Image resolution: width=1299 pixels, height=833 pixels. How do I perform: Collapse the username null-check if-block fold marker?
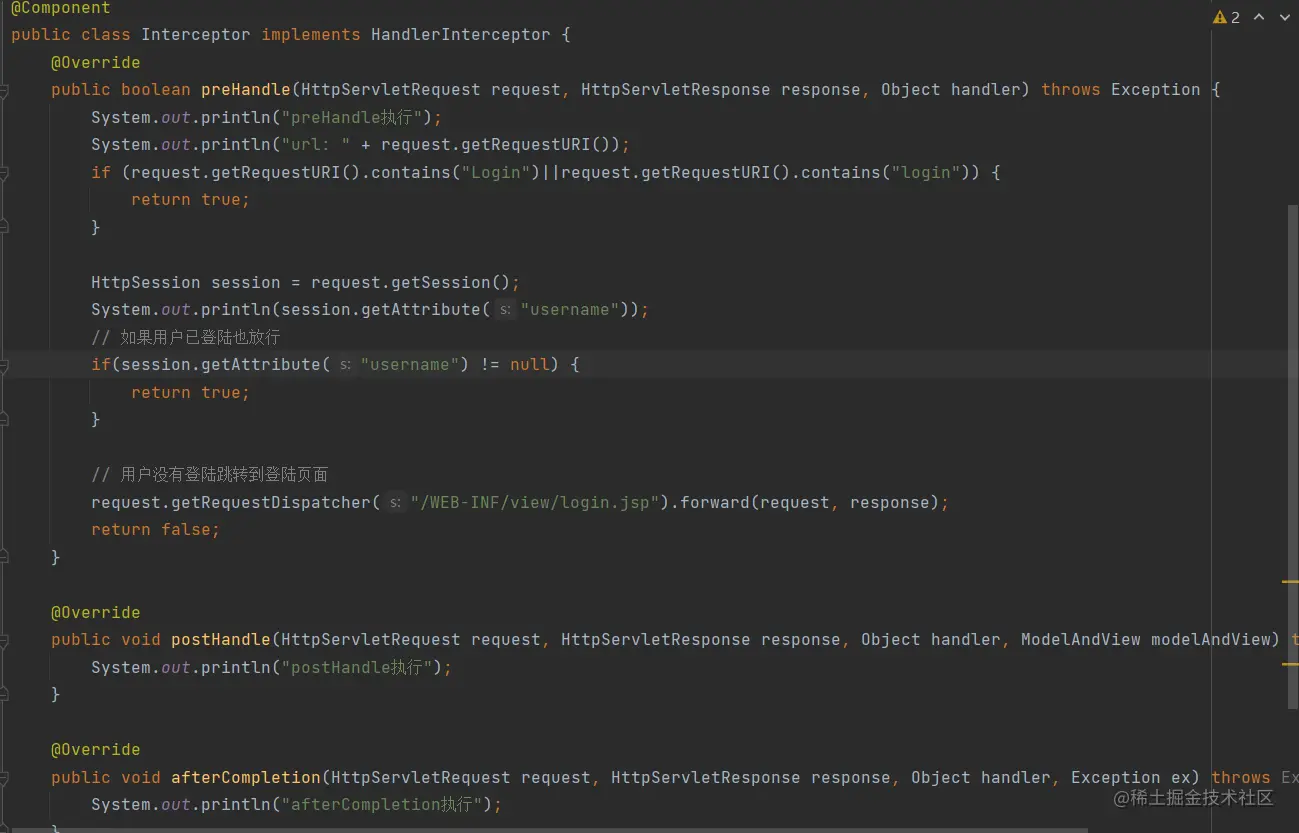coord(4,365)
